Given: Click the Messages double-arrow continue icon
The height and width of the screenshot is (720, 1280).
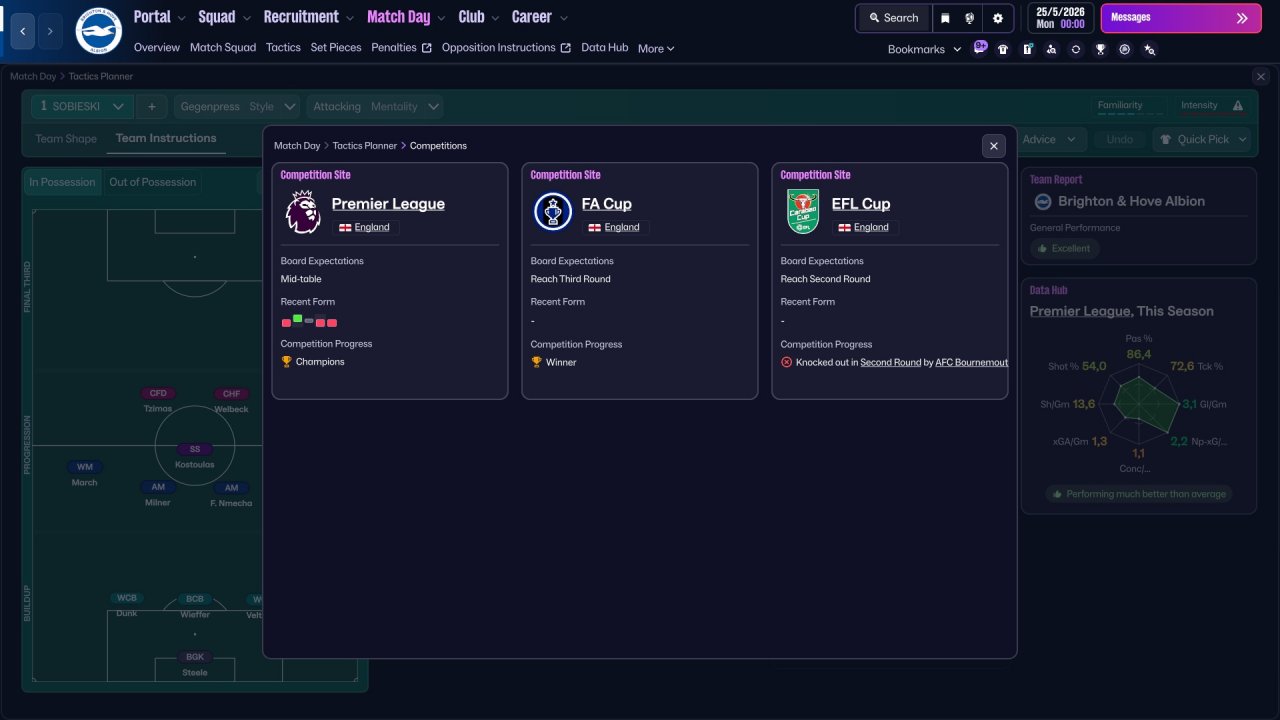Looking at the screenshot, I should [1242, 18].
